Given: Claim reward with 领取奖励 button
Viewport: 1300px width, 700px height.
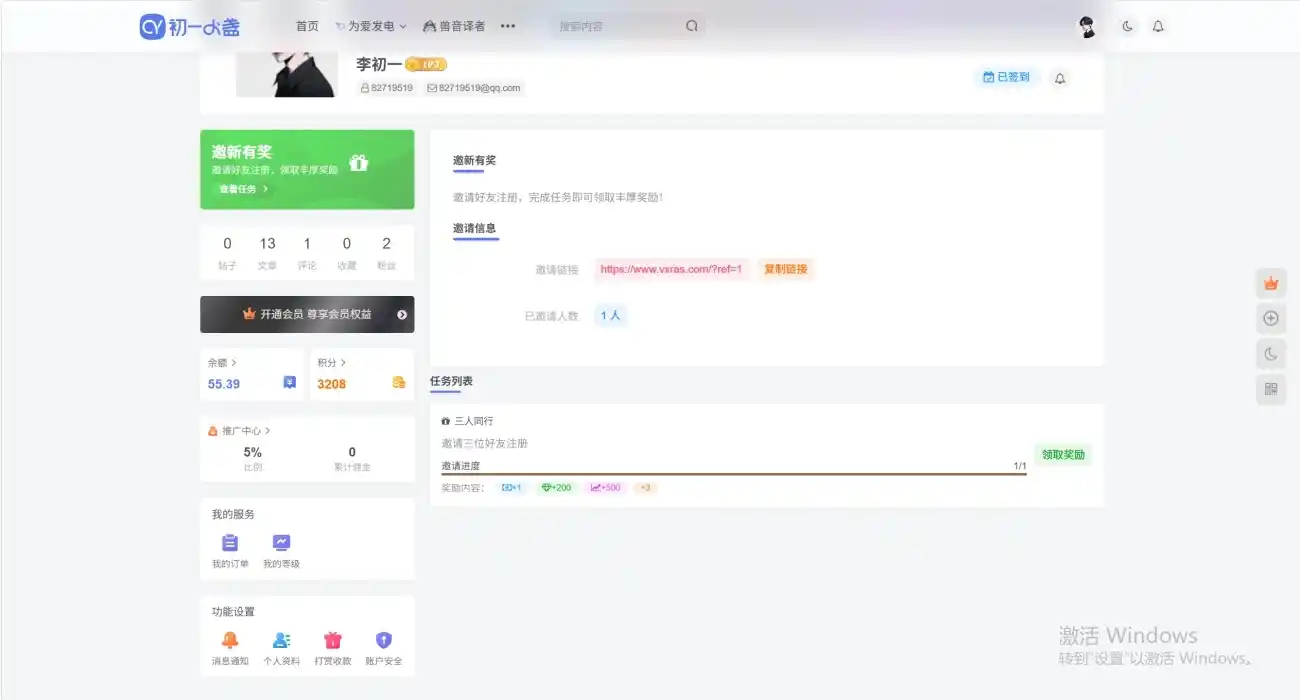Looking at the screenshot, I should pyautogui.click(x=1063, y=453).
